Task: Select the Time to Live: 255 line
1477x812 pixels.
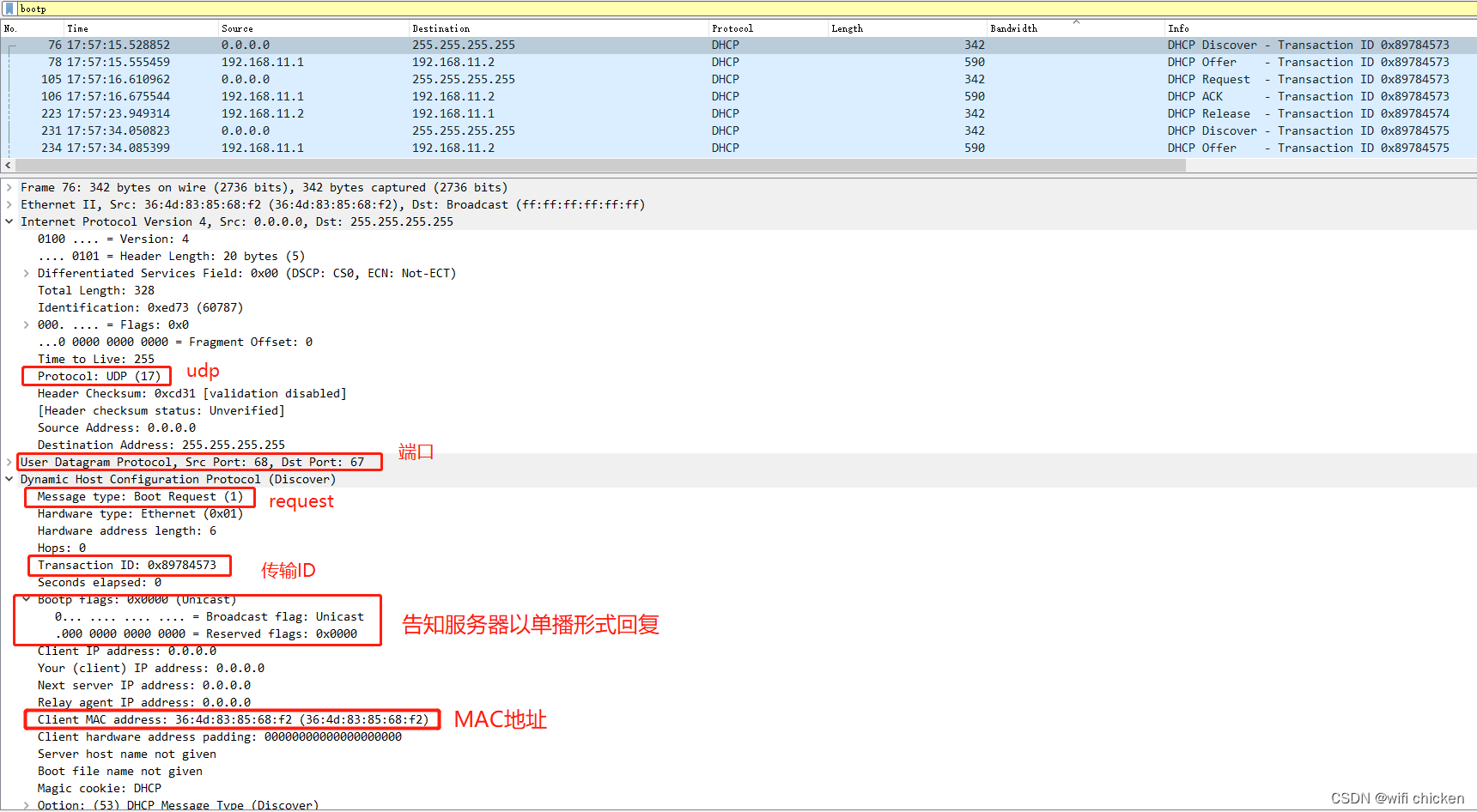Action: [96, 359]
